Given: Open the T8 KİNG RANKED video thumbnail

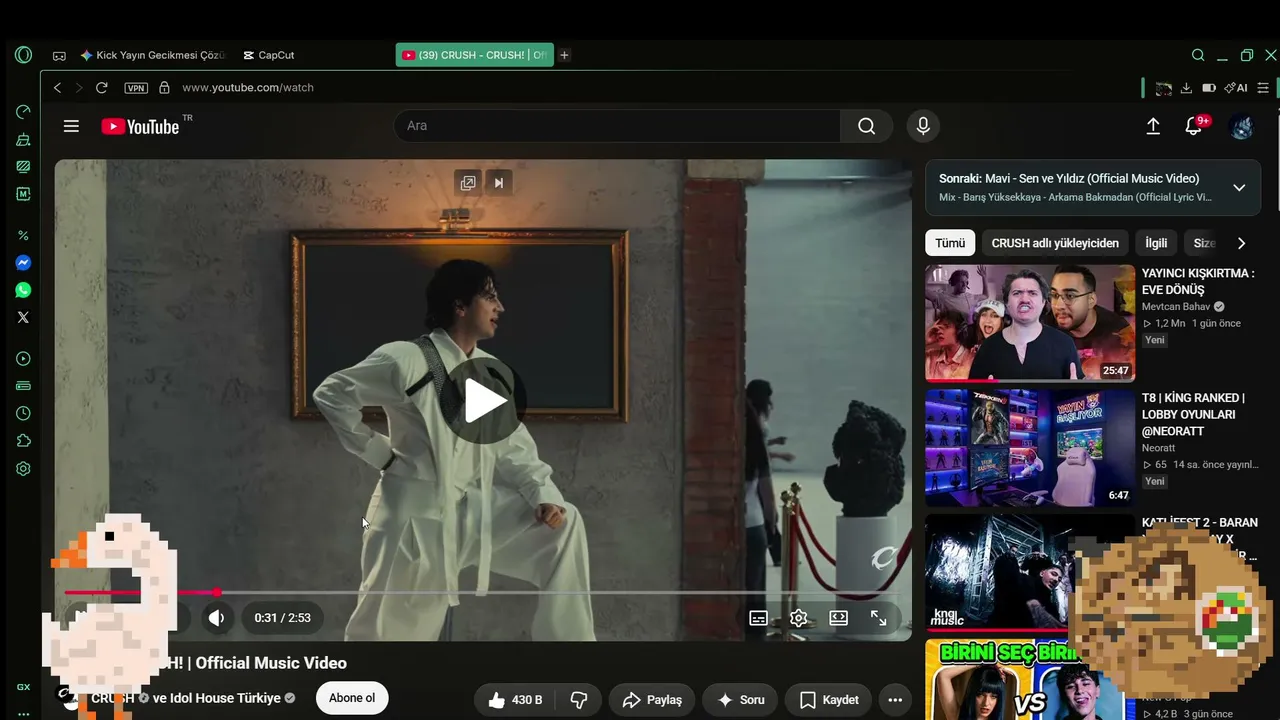Looking at the screenshot, I should (x=1030, y=448).
